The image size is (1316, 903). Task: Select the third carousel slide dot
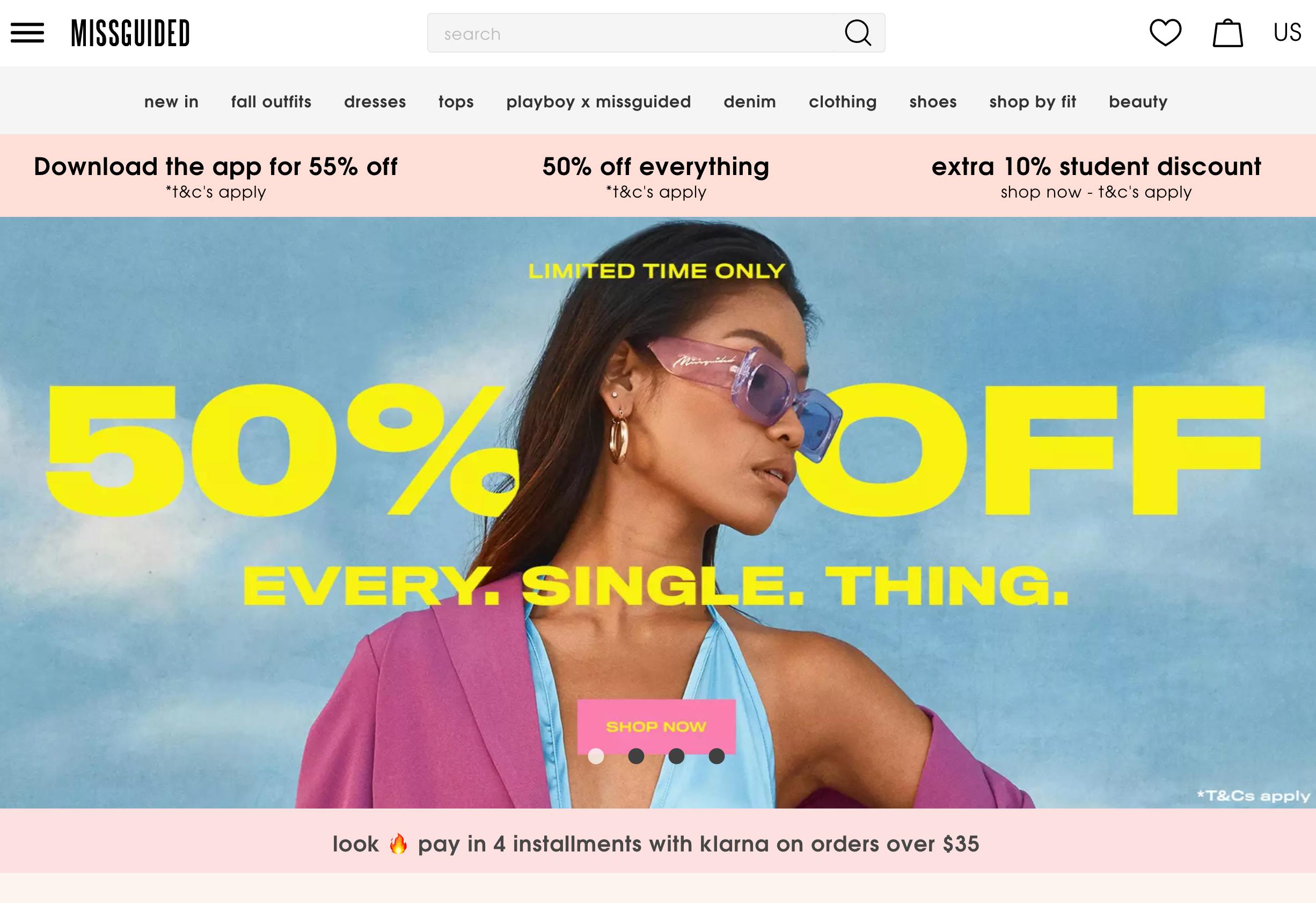click(676, 756)
